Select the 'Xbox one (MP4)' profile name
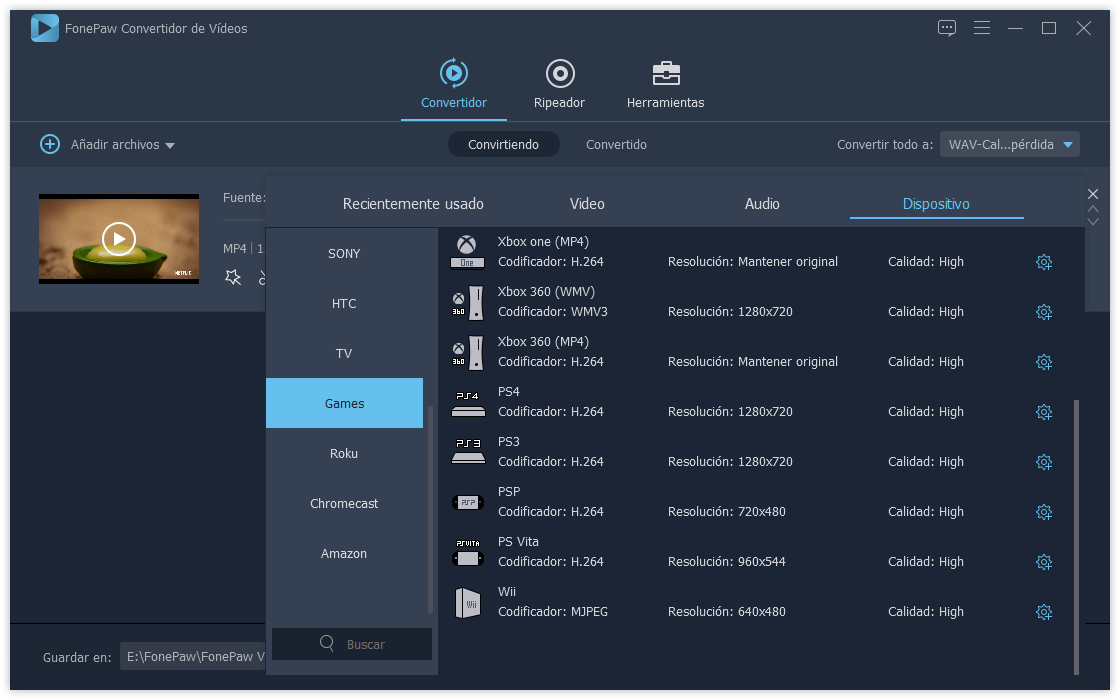Image resolution: width=1120 pixels, height=700 pixels. point(543,241)
